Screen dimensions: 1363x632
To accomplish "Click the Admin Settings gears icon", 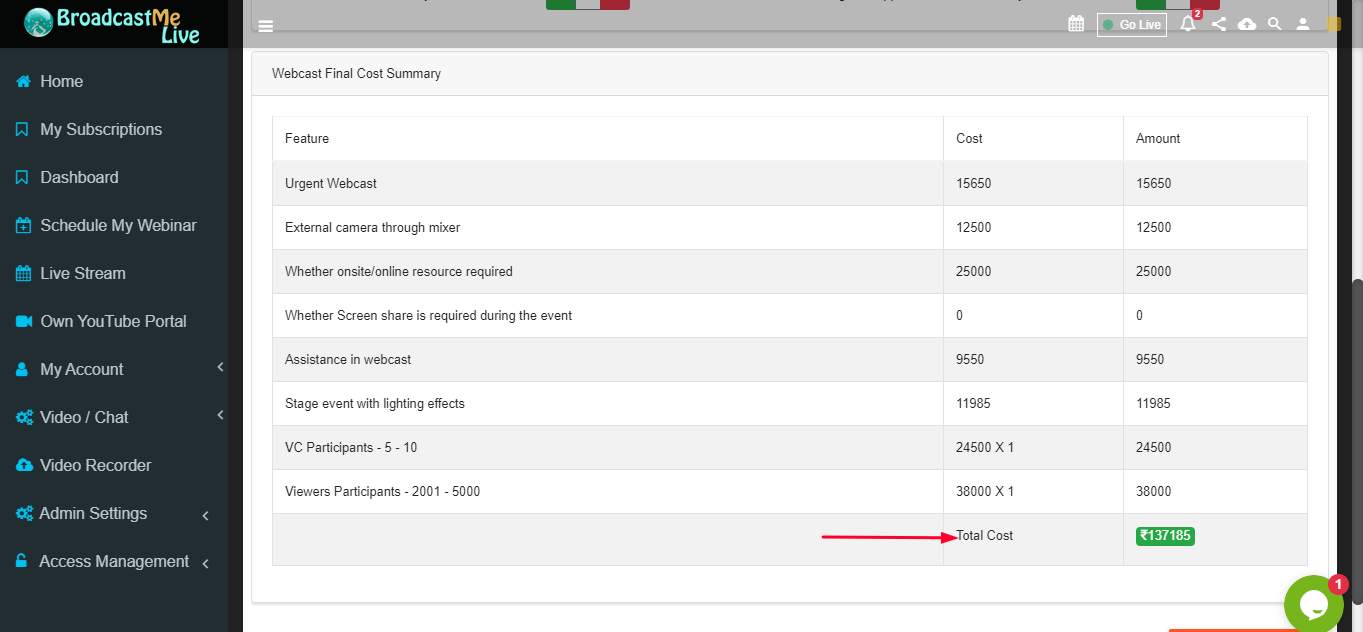I will (24, 514).
